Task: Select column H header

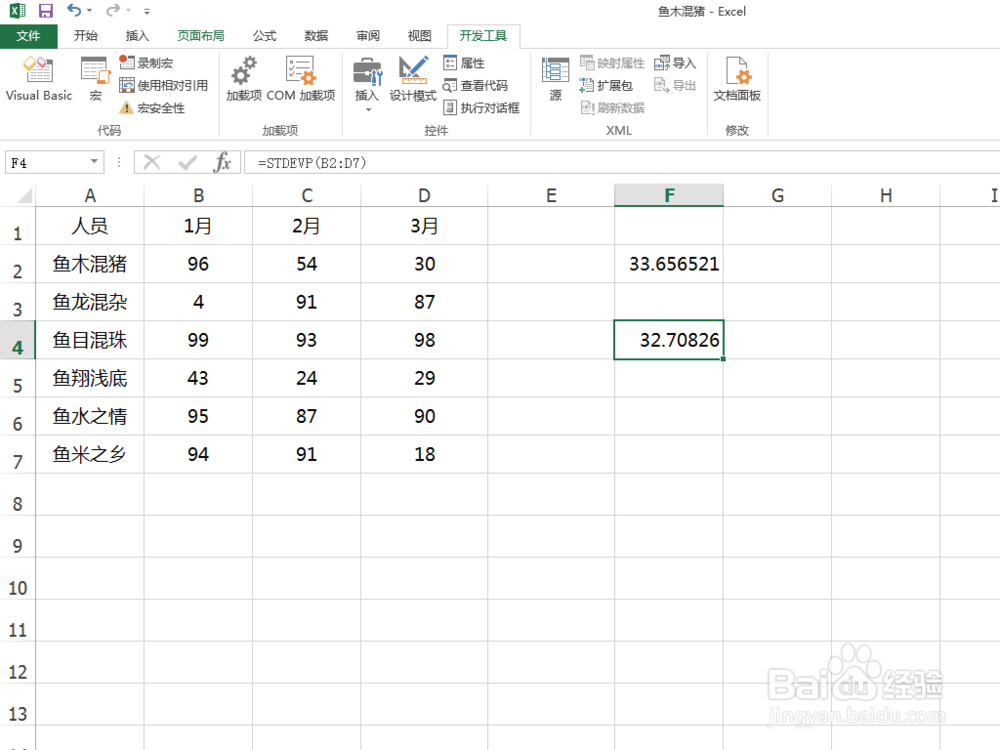Action: pos(886,195)
